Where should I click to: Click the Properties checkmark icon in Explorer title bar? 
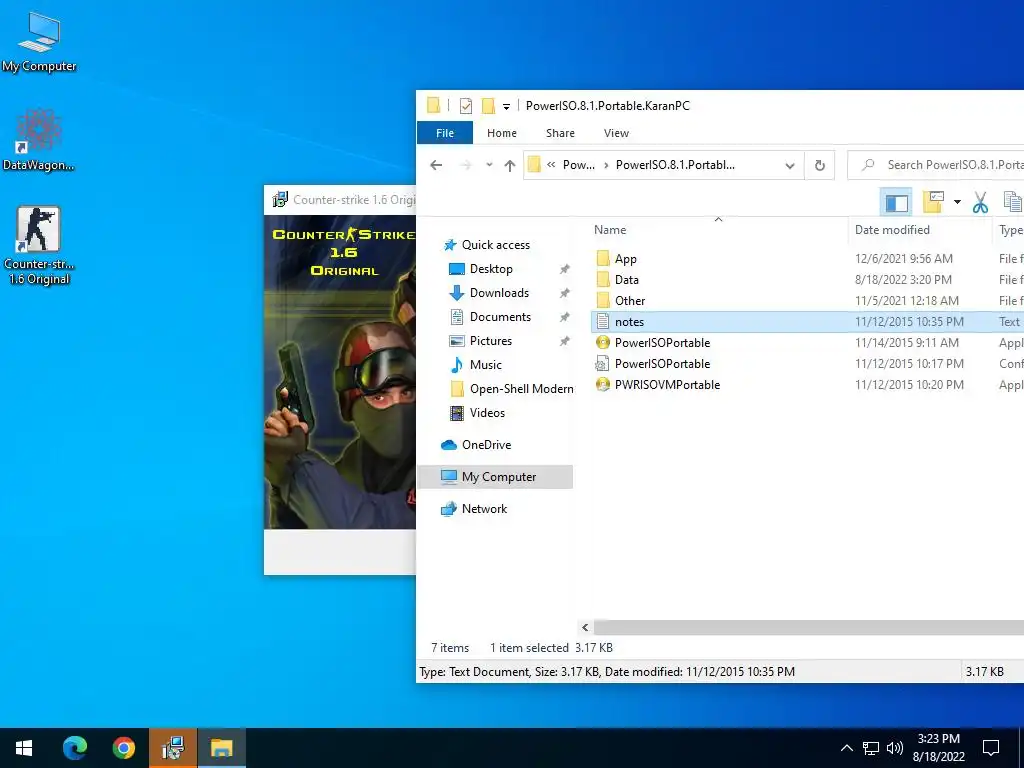(x=466, y=106)
